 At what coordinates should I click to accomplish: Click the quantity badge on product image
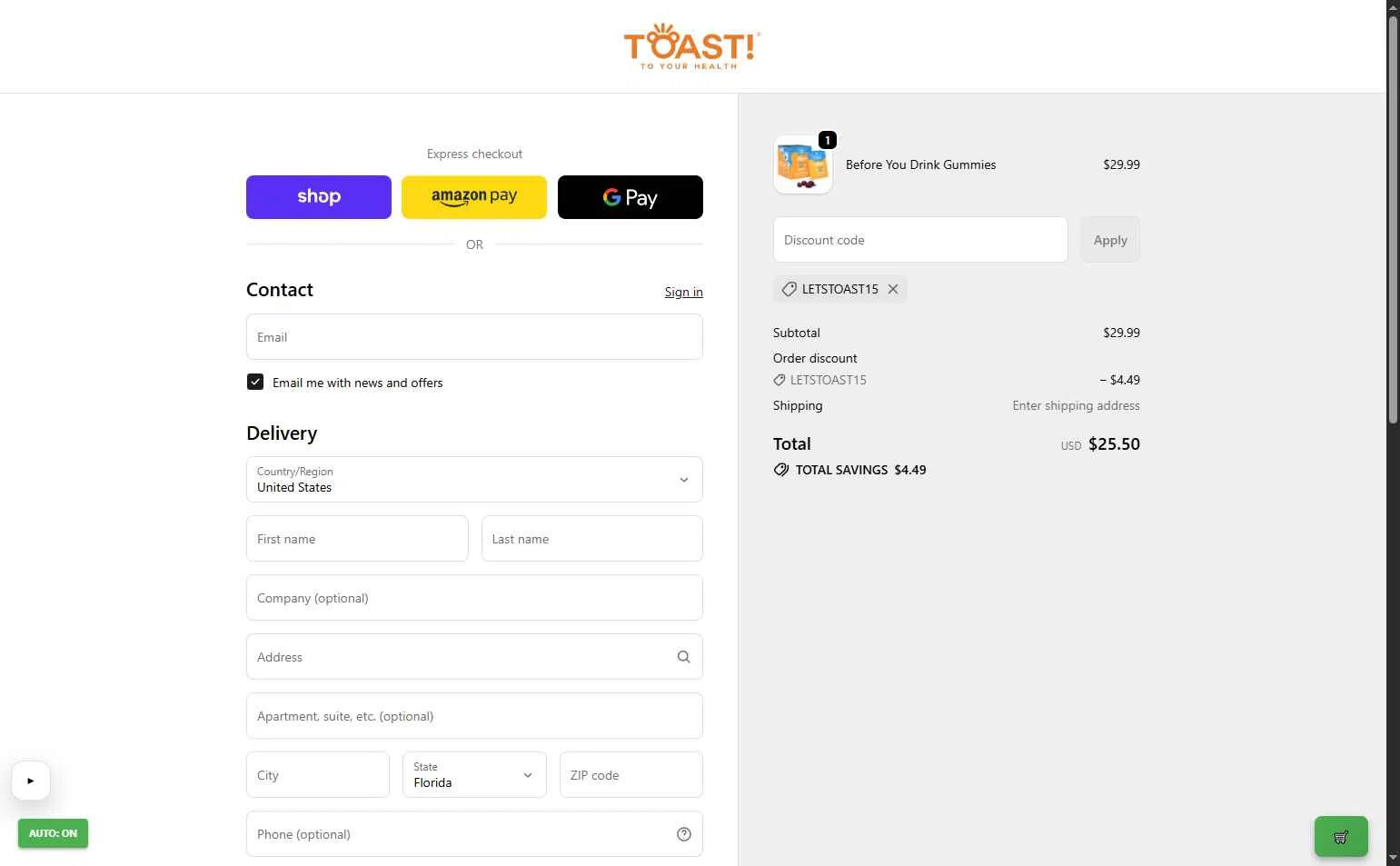pyautogui.click(x=828, y=140)
